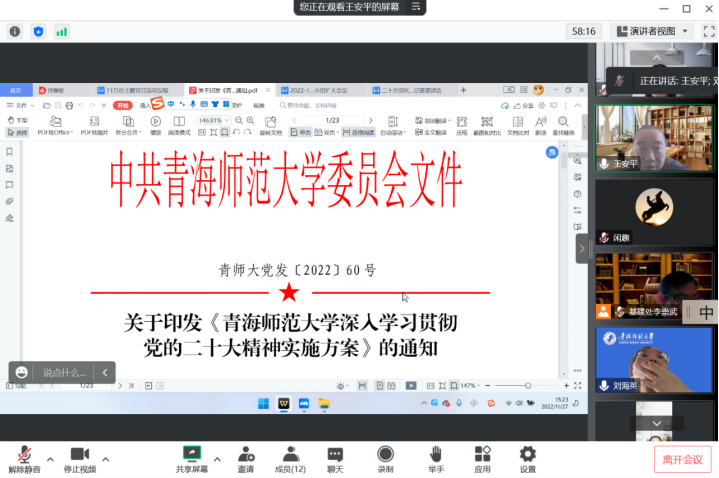Collapse the participant video sidebar
719x478 pixels.
click(x=582, y=249)
